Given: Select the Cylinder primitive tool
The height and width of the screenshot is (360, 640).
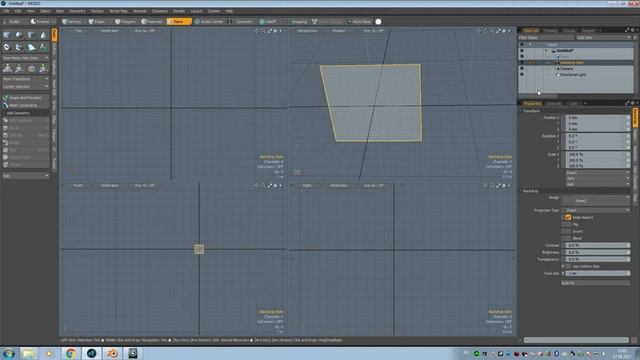Looking at the screenshot, I should click(x=31, y=36).
